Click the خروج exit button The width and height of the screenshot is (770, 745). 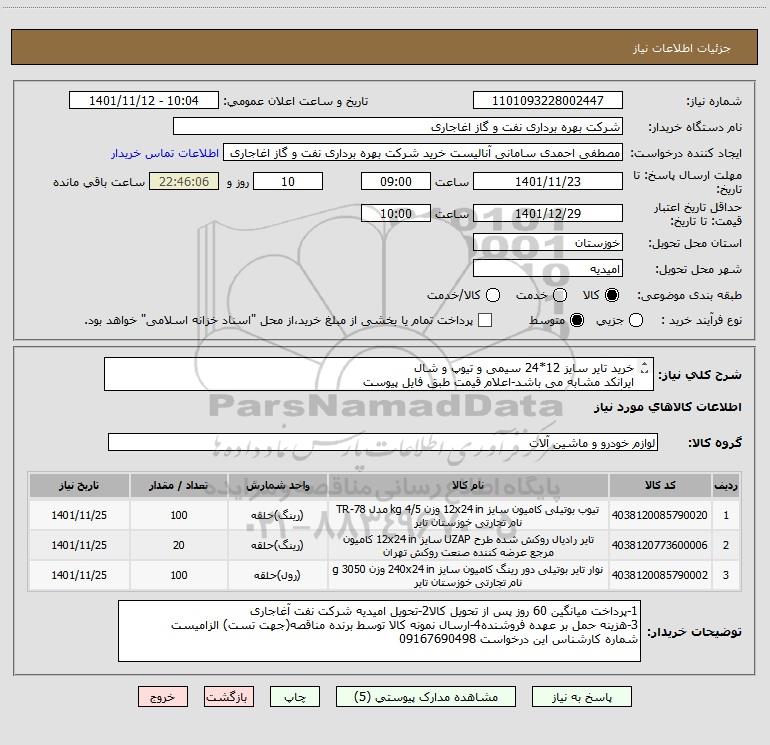[x=163, y=697]
